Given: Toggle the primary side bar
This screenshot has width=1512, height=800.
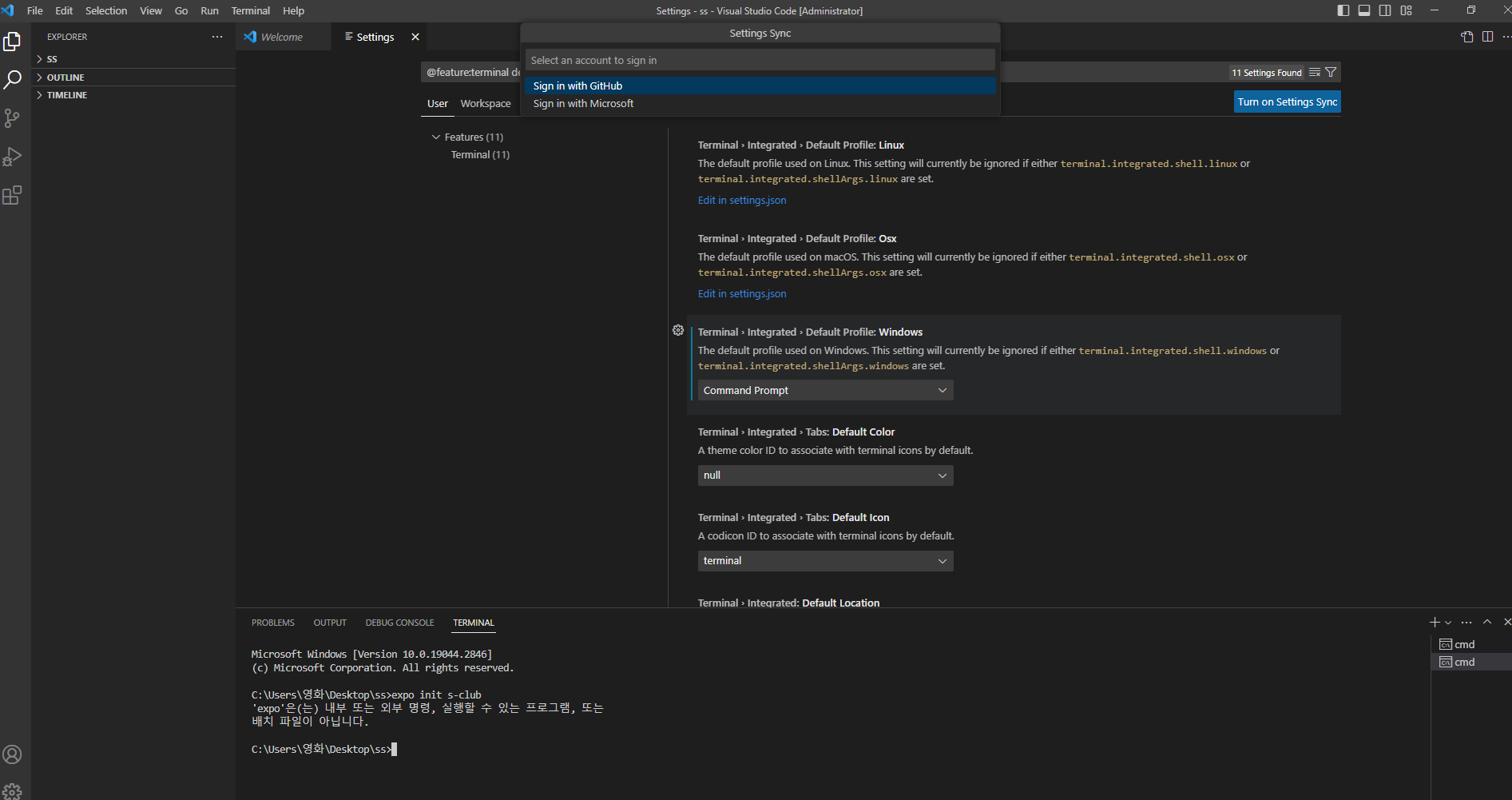Looking at the screenshot, I should tap(1343, 10).
